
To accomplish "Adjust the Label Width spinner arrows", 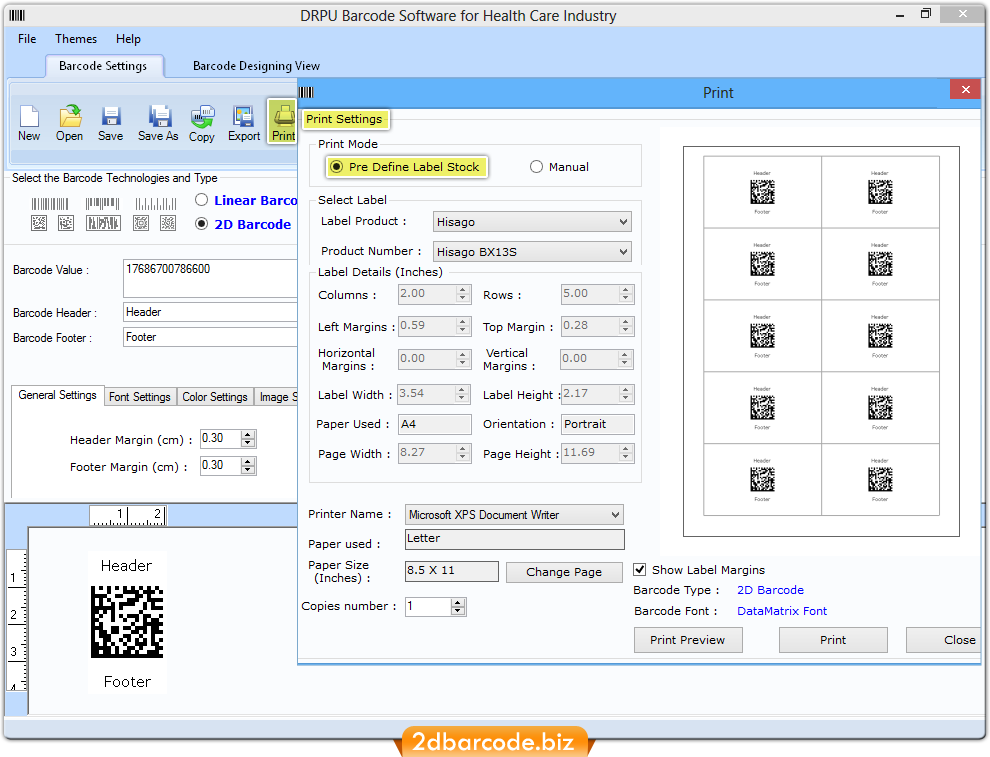I will click(x=462, y=394).
